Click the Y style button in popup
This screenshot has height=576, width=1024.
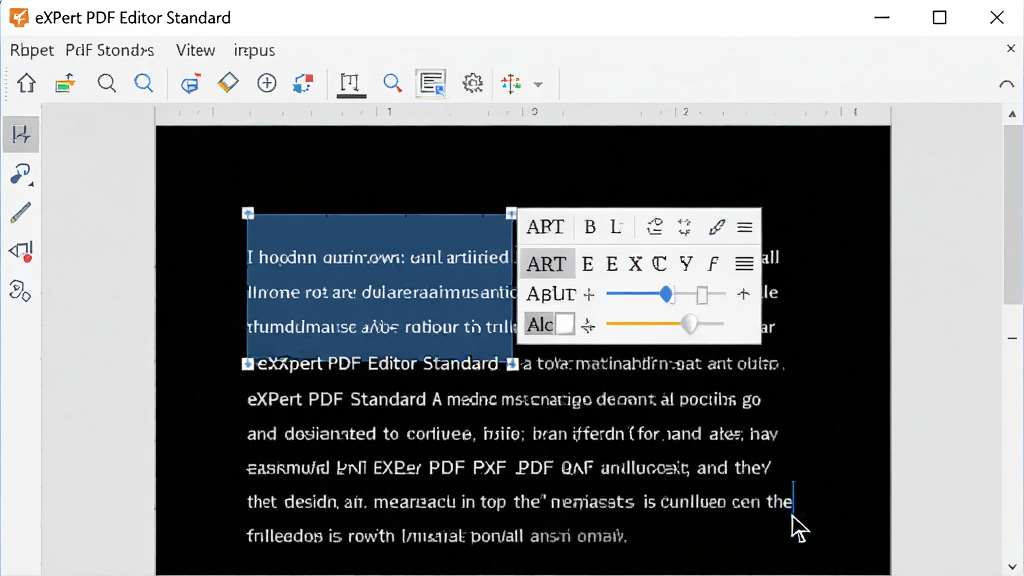pyautogui.click(x=686, y=264)
